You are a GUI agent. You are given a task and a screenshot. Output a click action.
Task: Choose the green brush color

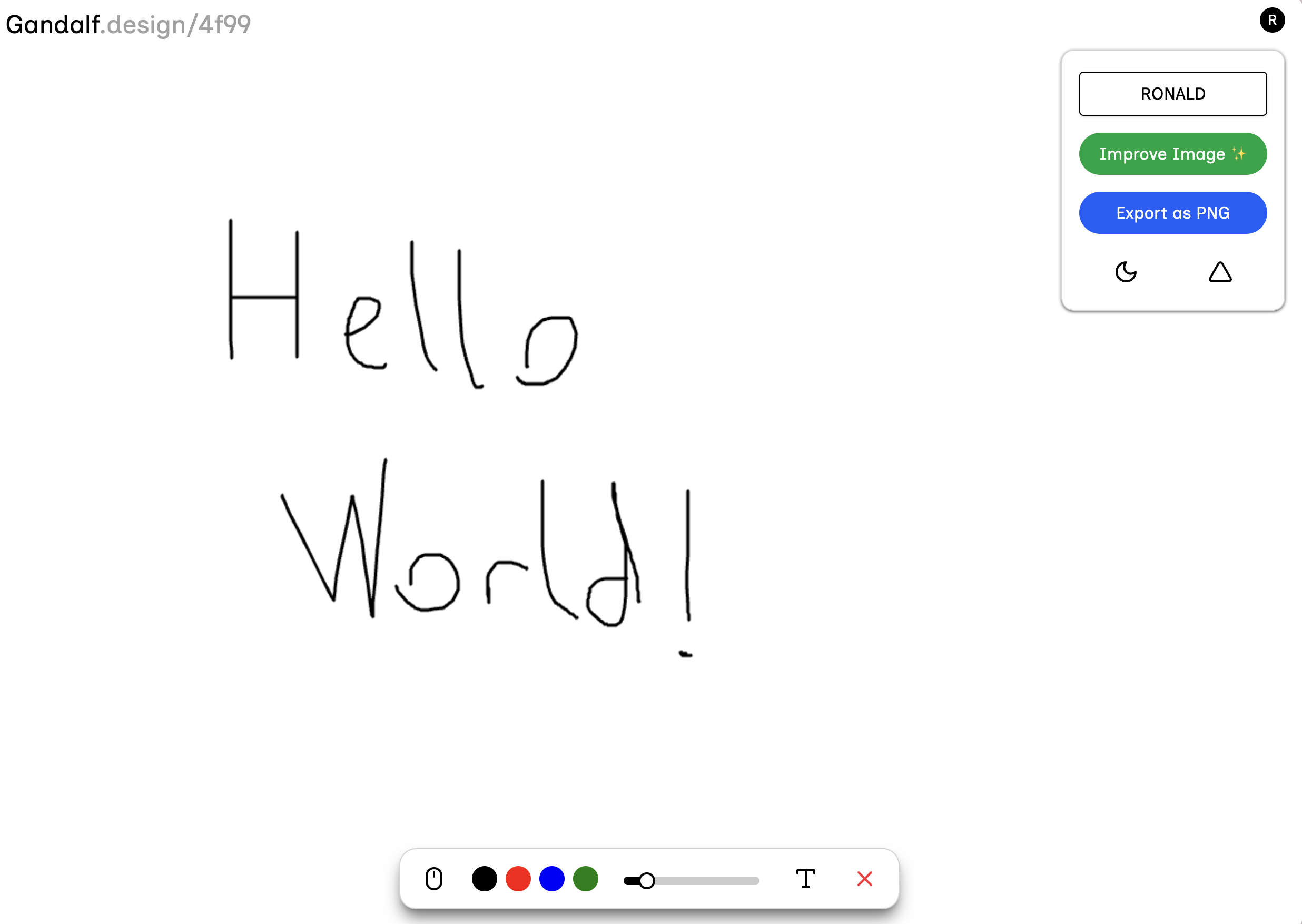click(x=585, y=879)
